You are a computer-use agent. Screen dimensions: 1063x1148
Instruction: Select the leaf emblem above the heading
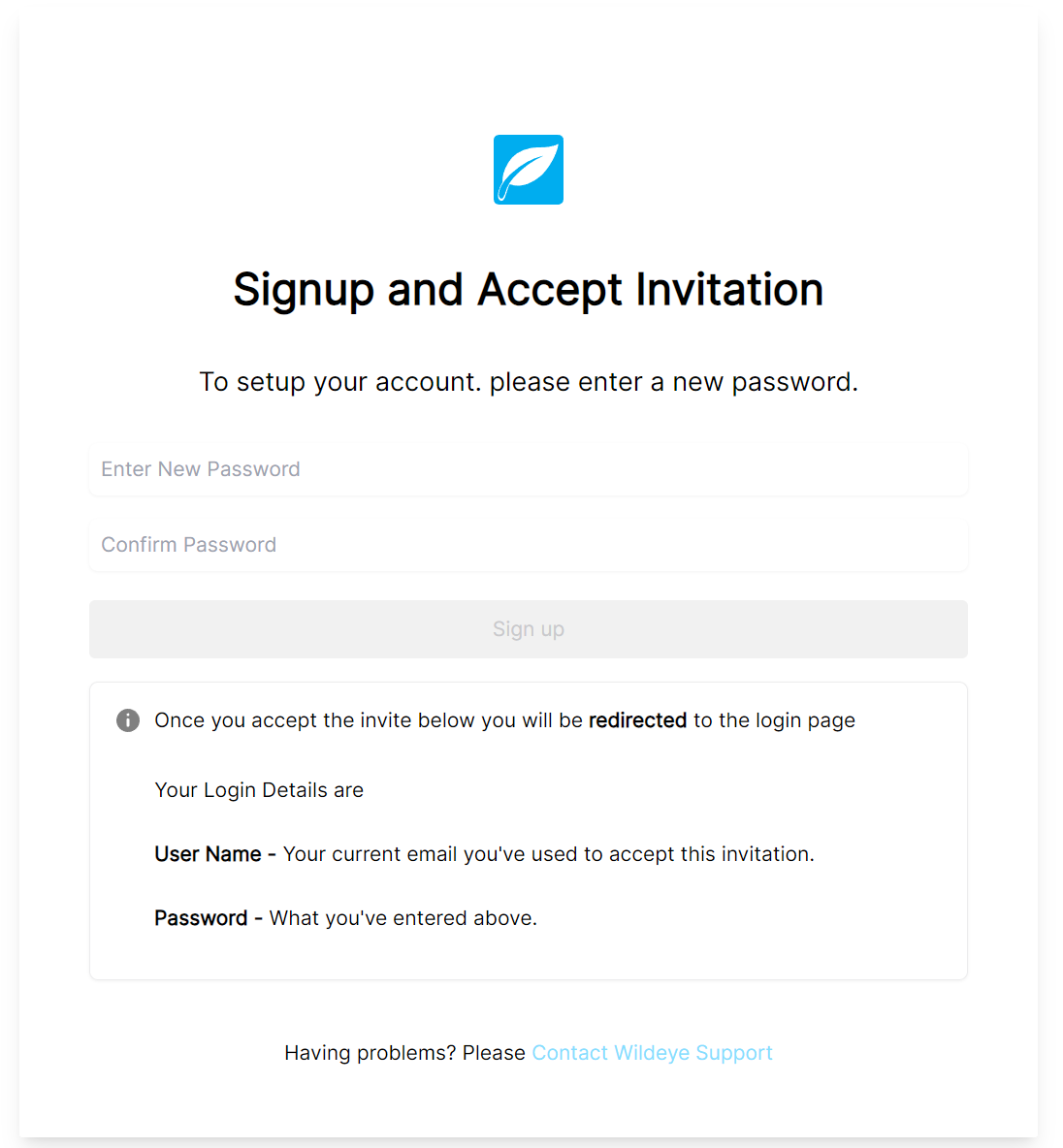529,170
